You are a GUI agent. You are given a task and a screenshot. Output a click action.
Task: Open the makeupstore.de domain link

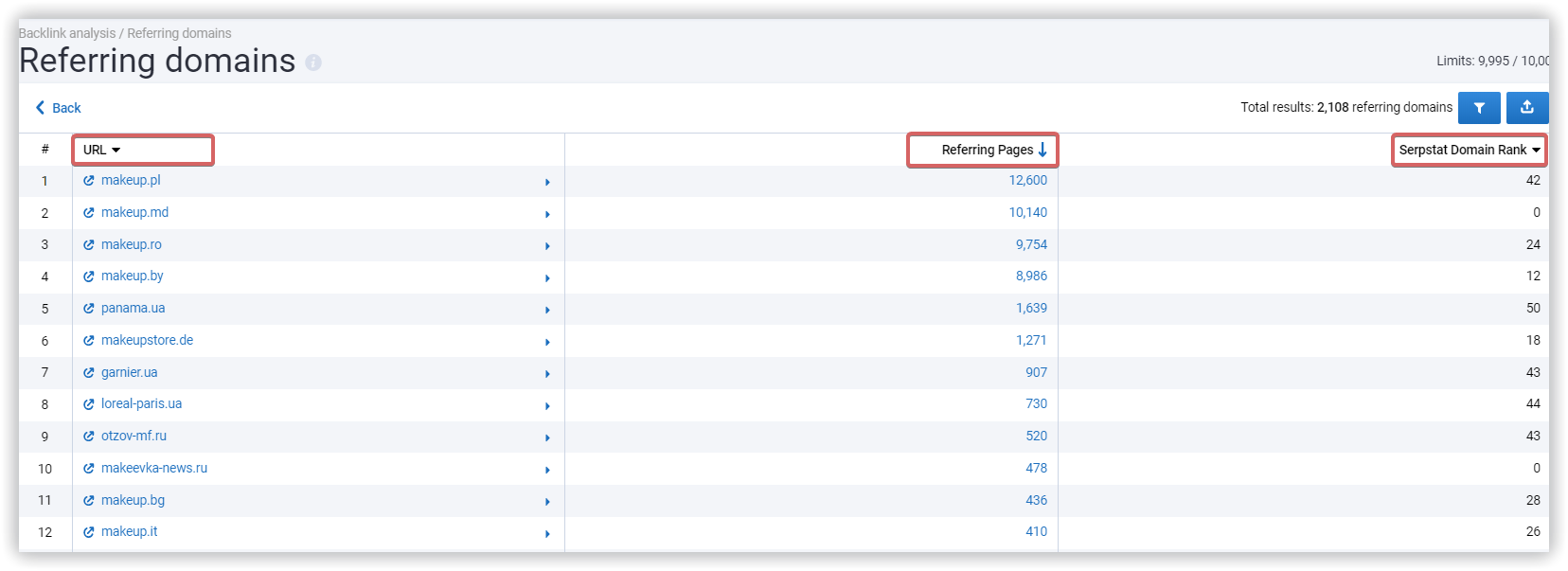click(147, 340)
